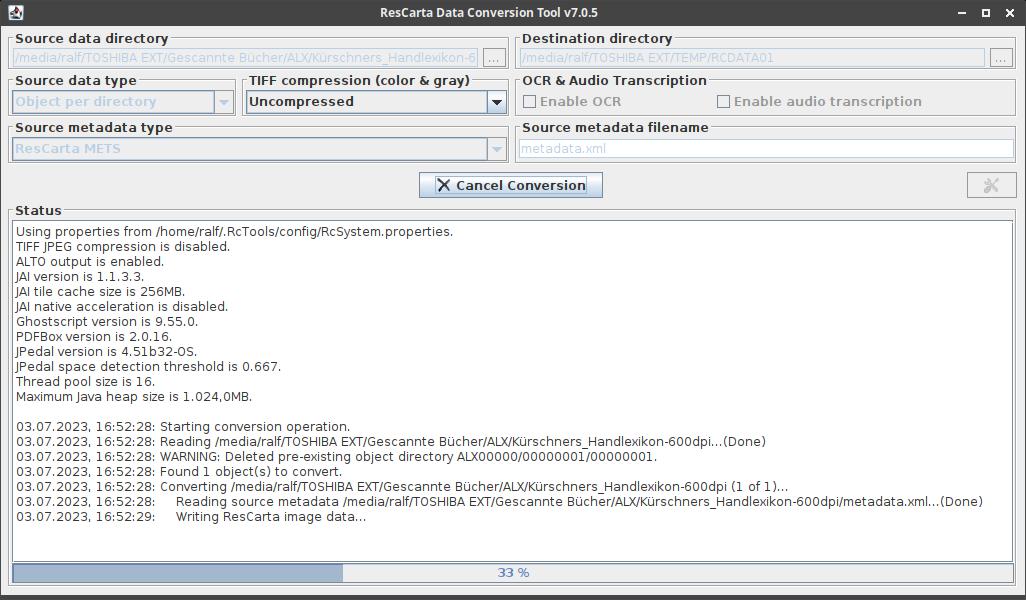Minimize the ResCarta window

[x=962, y=12]
